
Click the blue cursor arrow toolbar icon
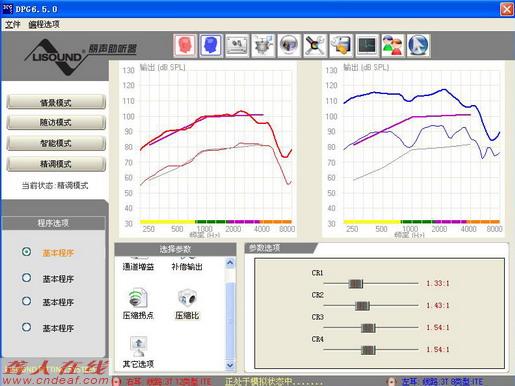coord(418,45)
